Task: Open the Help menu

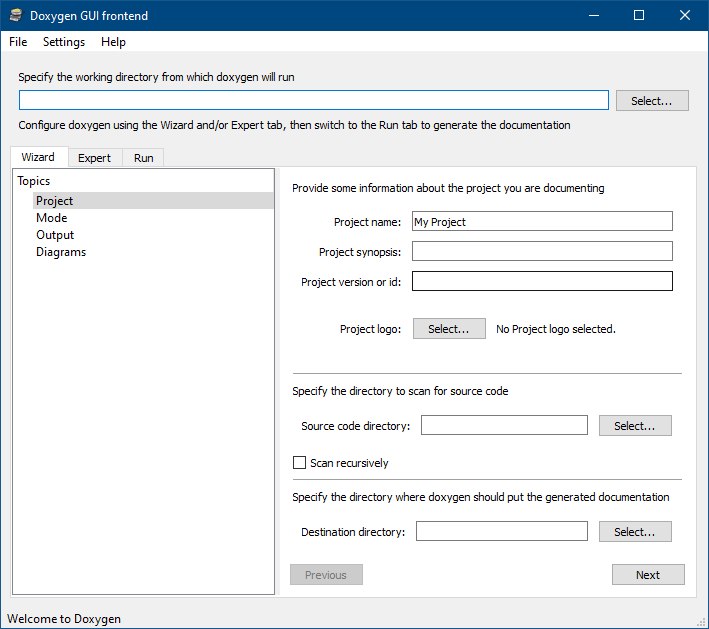Action: coord(113,42)
